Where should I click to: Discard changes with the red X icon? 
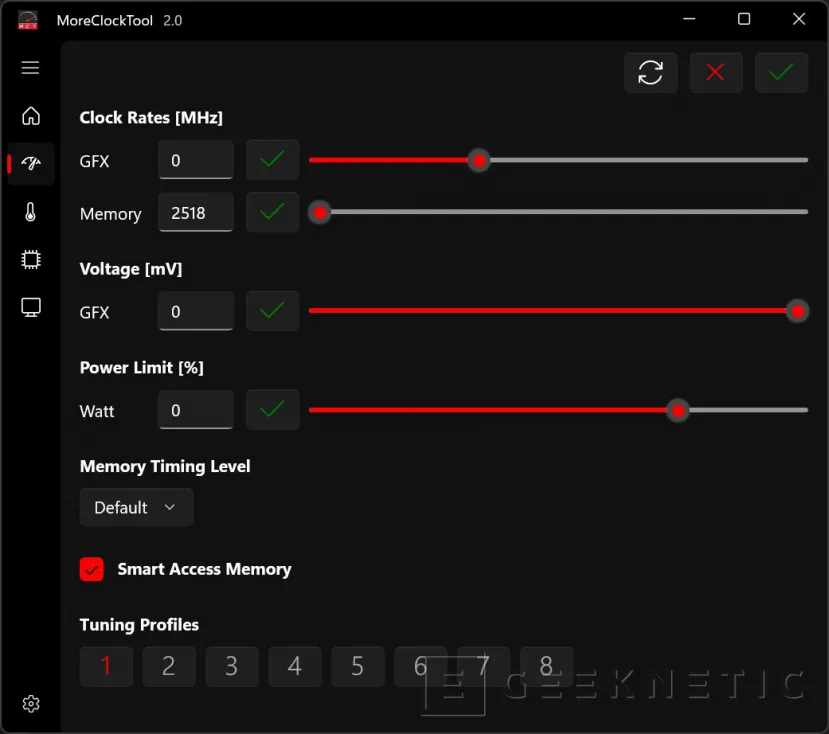(x=716, y=72)
